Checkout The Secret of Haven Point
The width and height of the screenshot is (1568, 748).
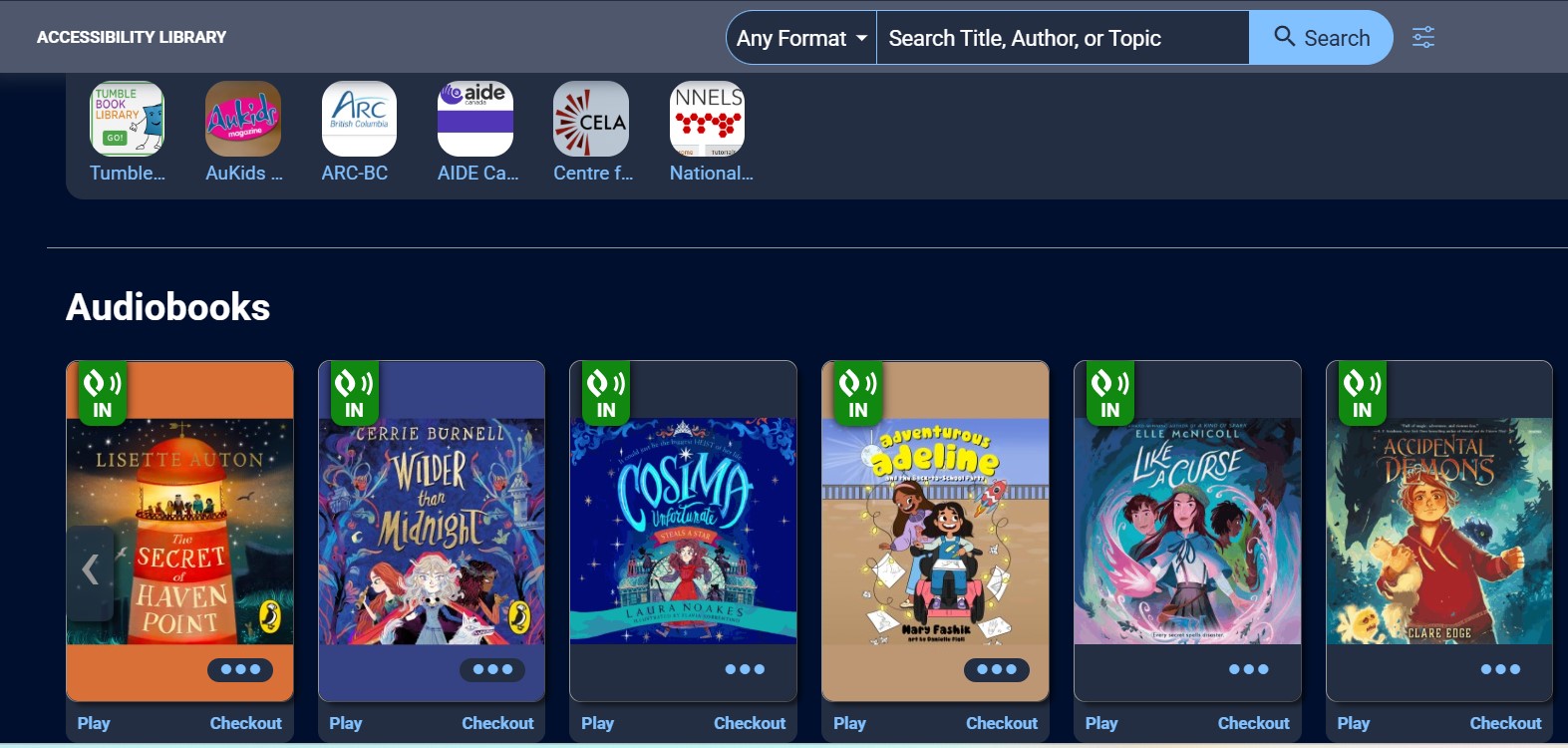tap(245, 723)
